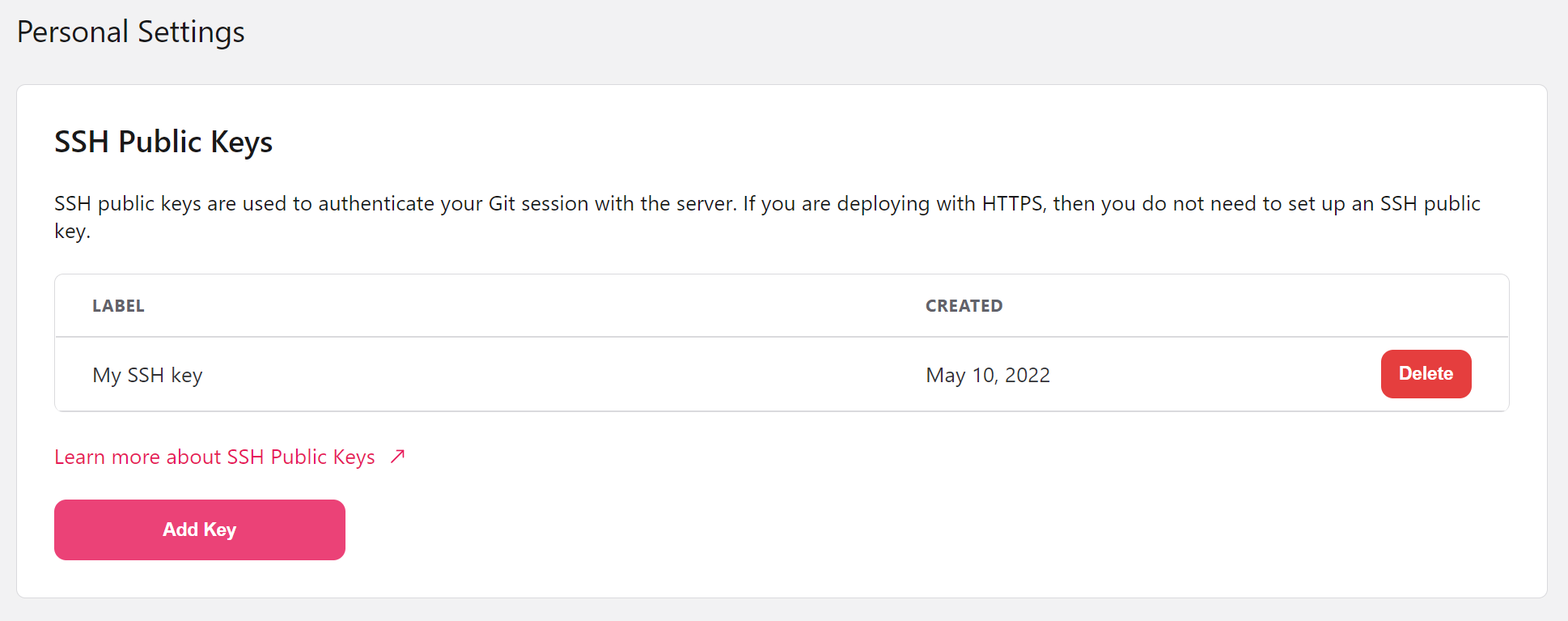Click the SSH Public Keys section heading
Image resolution: width=1568 pixels, height=621 pixels.
tap(163, 142)
